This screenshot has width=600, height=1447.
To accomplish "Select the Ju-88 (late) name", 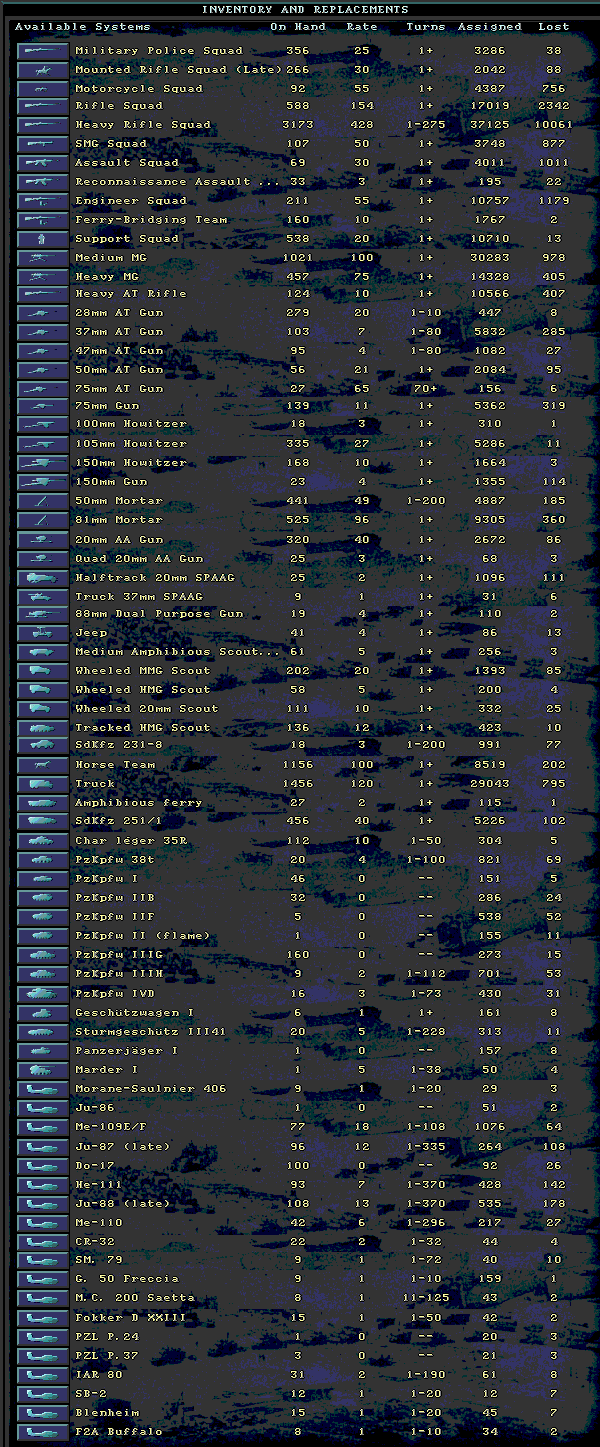I will [x=123, y=1204].
